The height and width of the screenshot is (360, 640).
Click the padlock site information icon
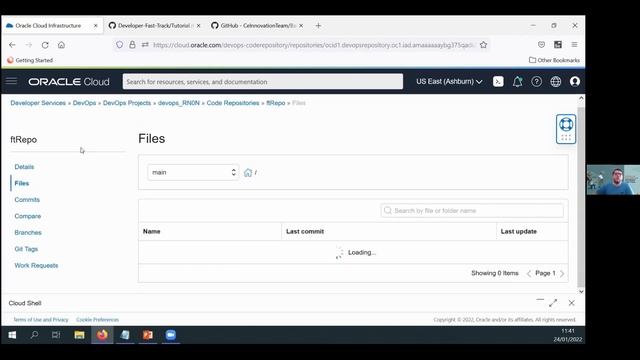pyautogui.click(x=132, y=45)
